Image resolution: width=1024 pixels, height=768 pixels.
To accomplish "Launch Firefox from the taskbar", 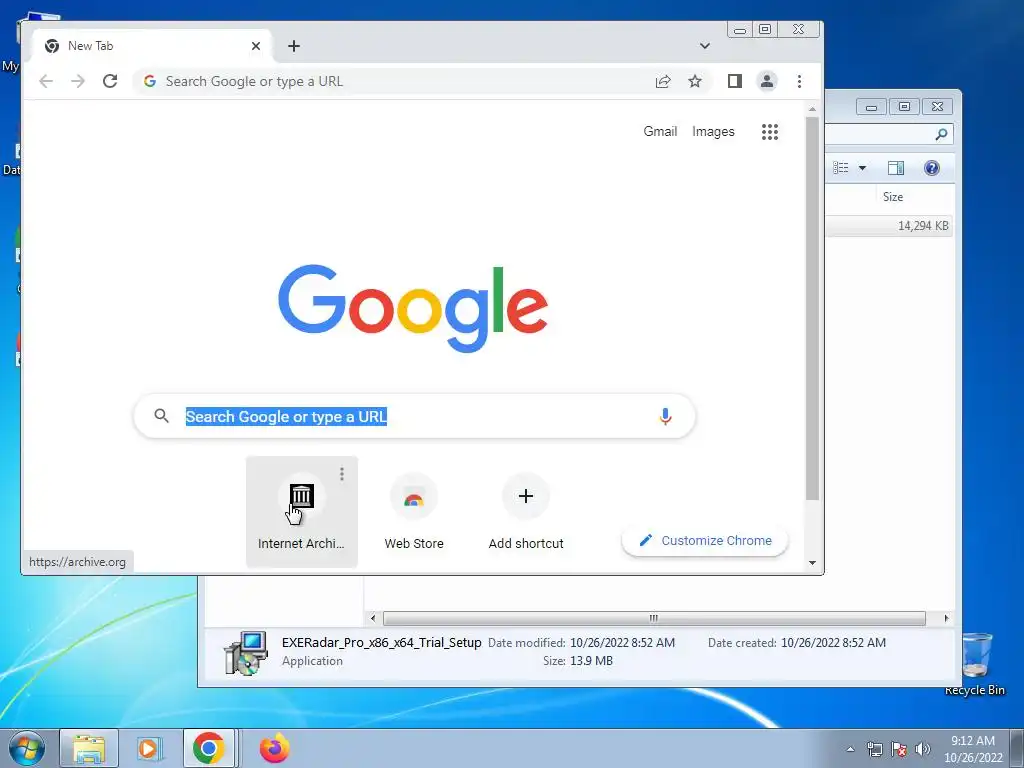I will point(274,748).
